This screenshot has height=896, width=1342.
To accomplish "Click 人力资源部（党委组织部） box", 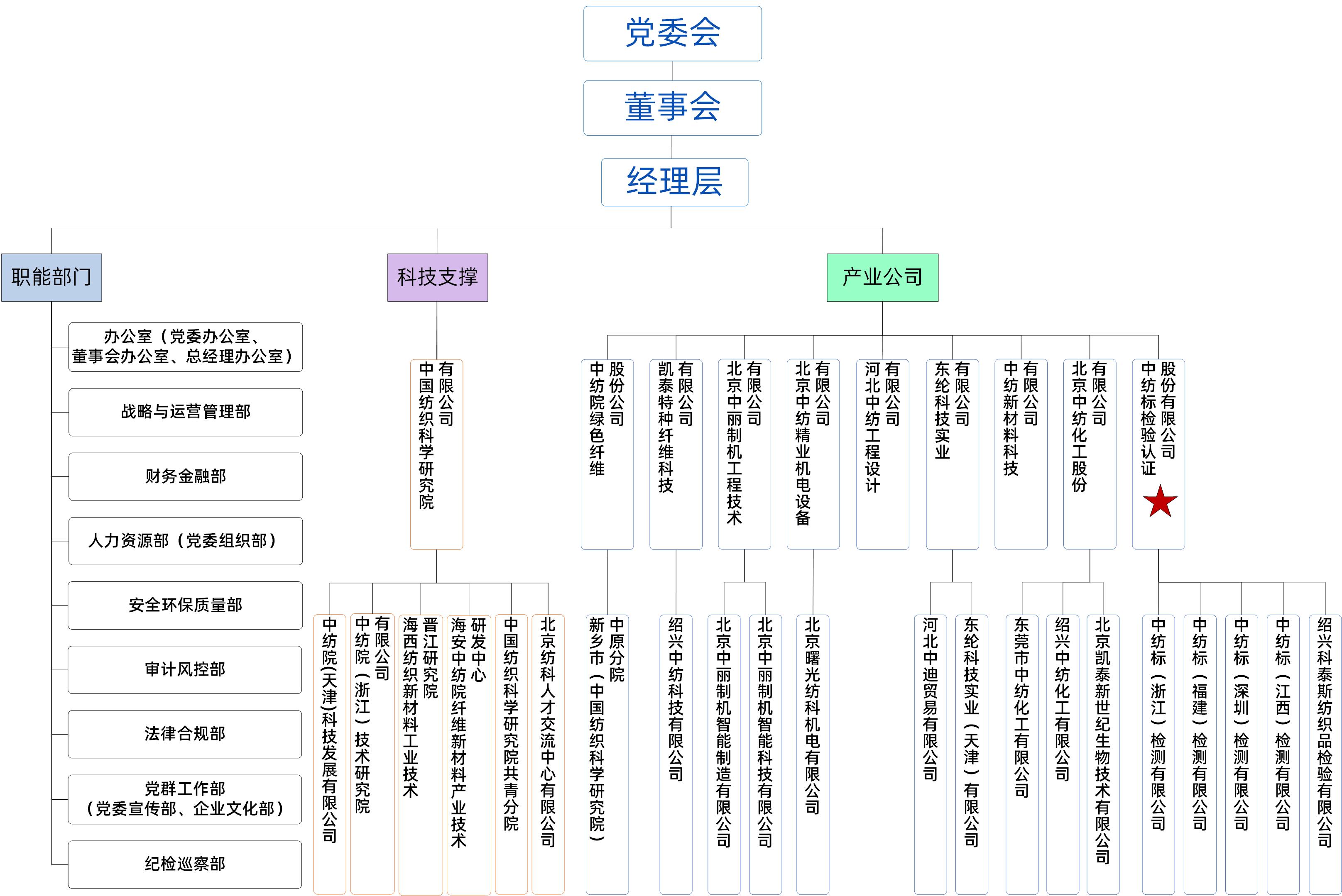I will (x=185, y=541).
